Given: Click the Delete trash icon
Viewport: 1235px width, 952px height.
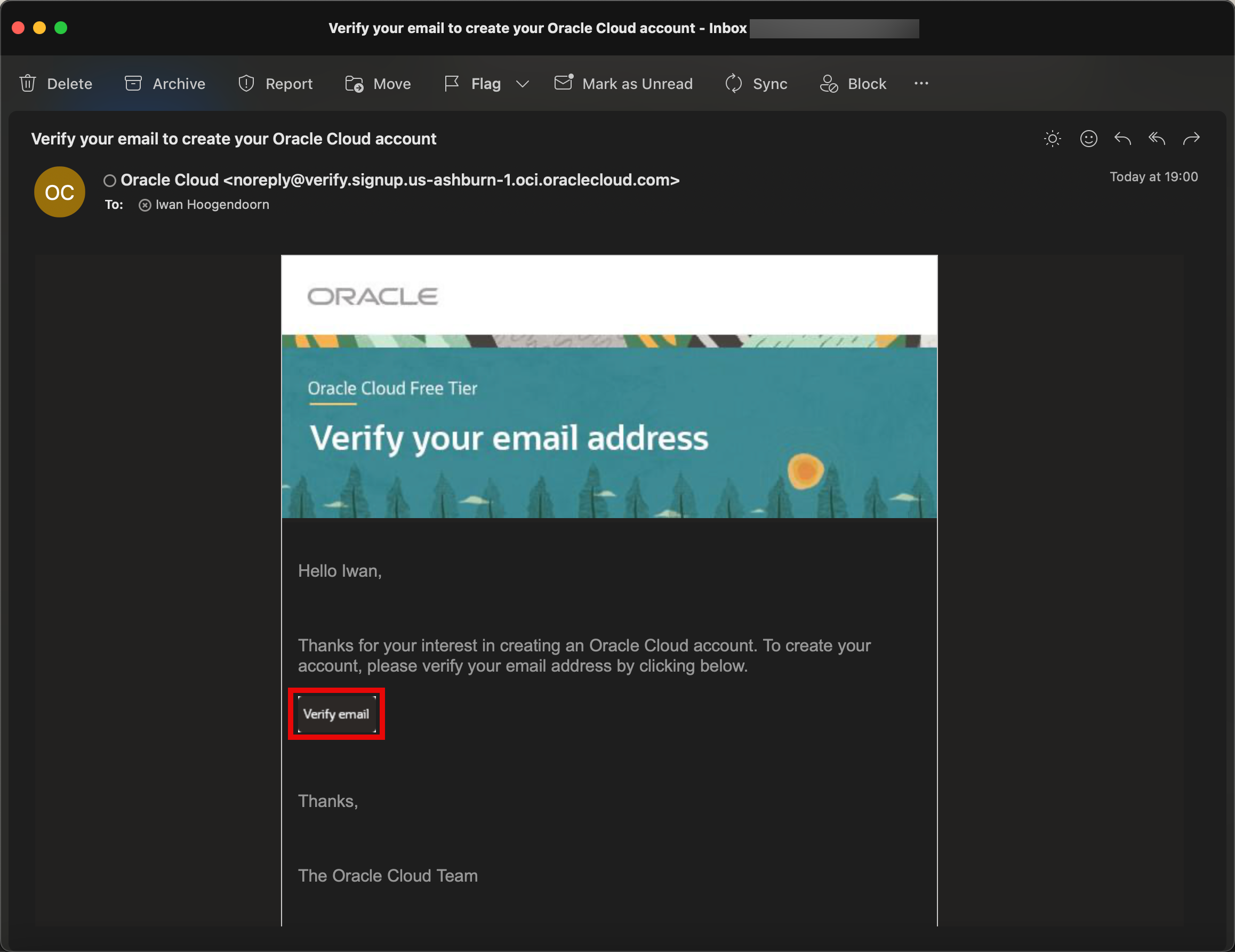Looking at the screenshot, I should click(28, 84).
